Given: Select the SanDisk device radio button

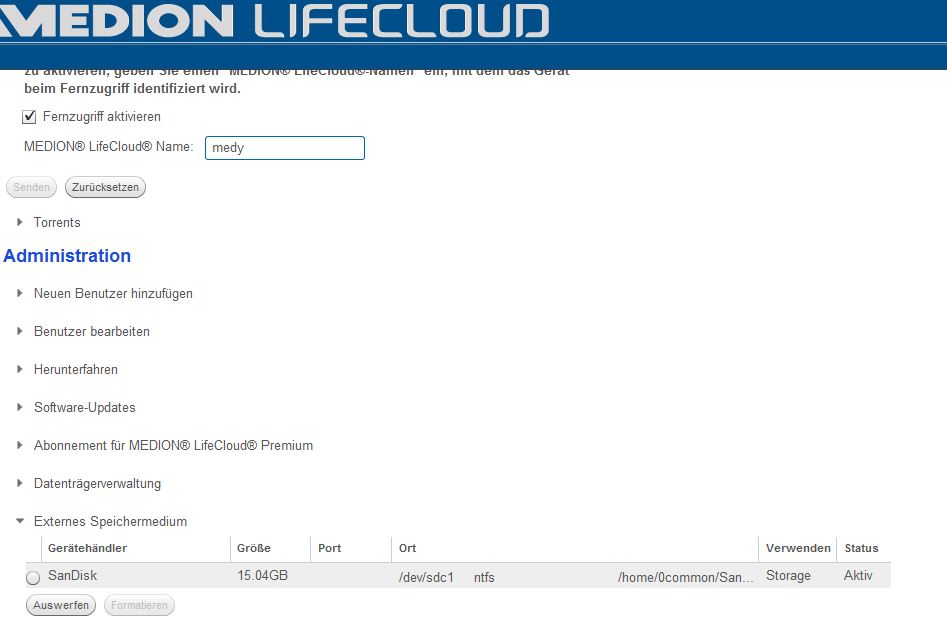Looking at the screenshot, I should point(33,577).
